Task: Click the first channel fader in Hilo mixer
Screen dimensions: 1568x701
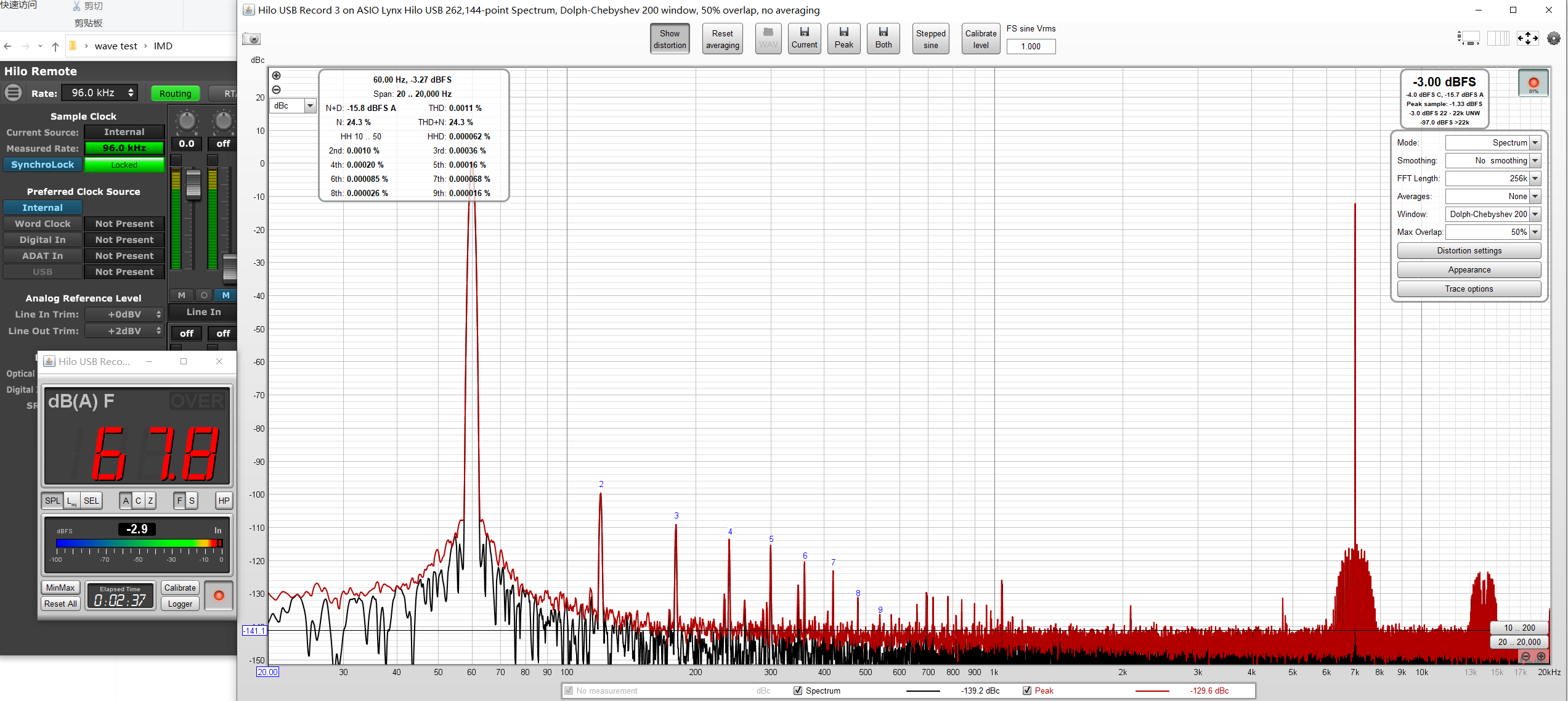Action: 193,185
